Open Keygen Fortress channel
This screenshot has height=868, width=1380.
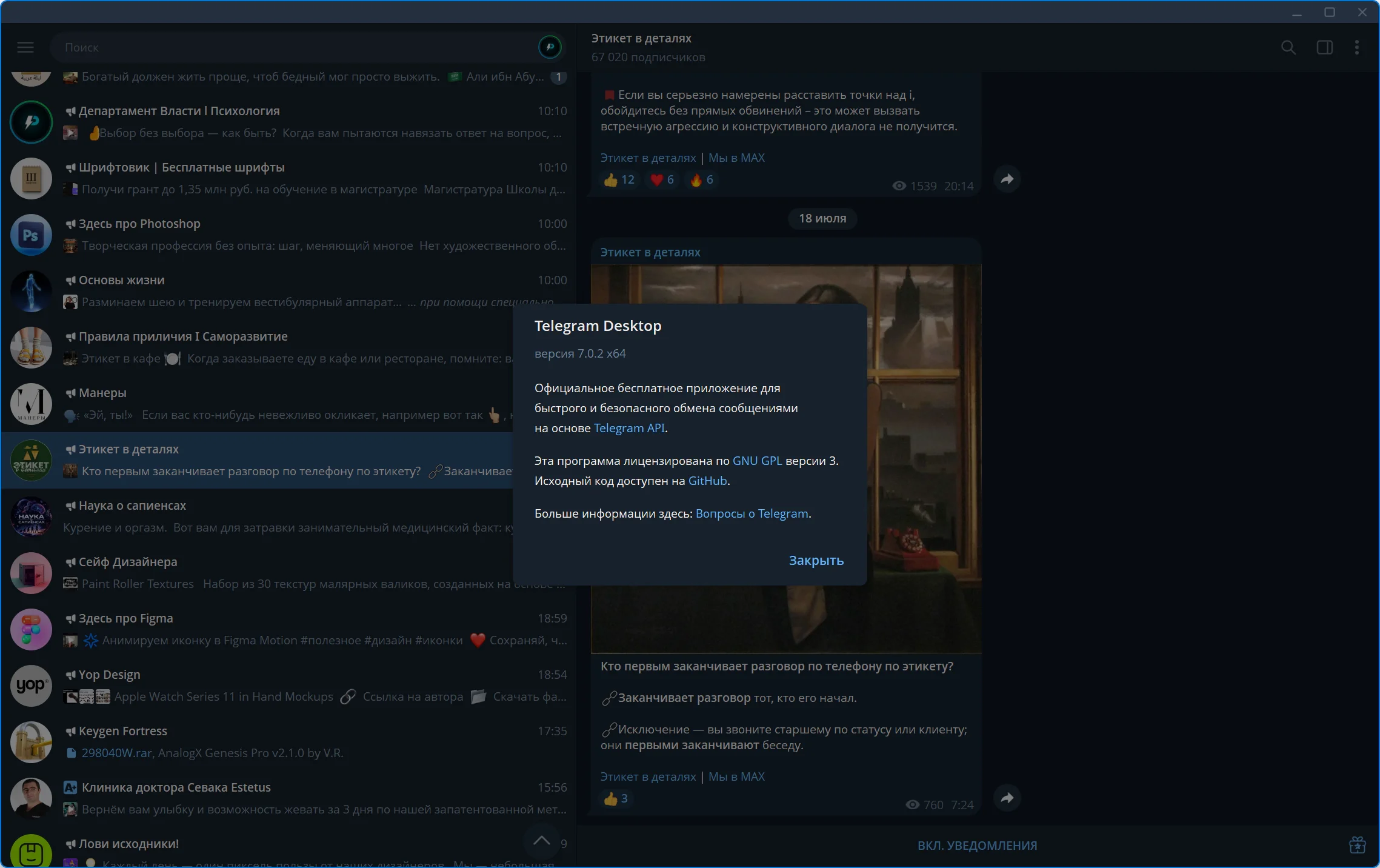click(288, 742)
